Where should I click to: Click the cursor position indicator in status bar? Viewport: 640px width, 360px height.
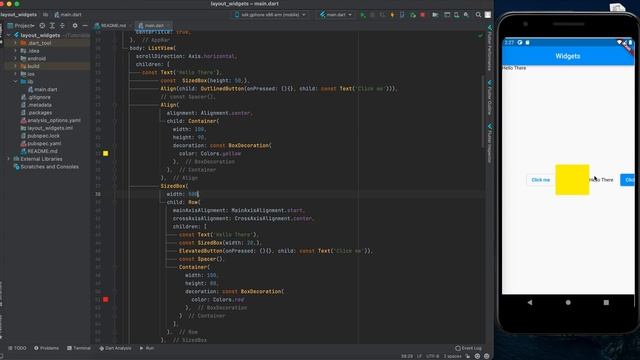407,356
